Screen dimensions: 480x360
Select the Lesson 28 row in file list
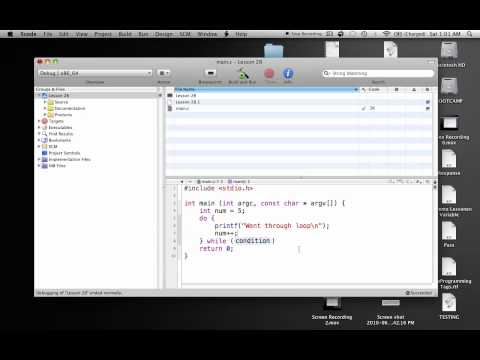[299, 96]
